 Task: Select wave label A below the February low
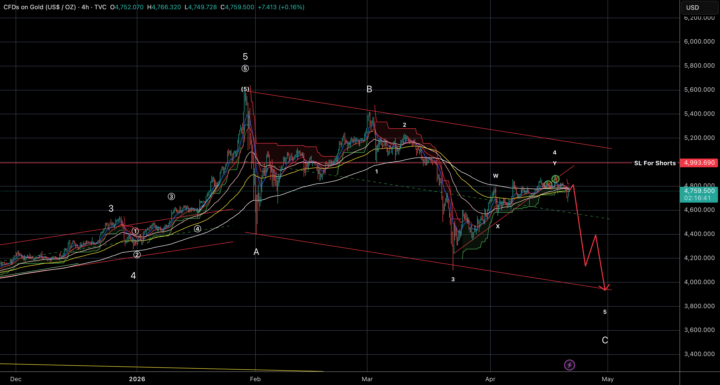256,252
